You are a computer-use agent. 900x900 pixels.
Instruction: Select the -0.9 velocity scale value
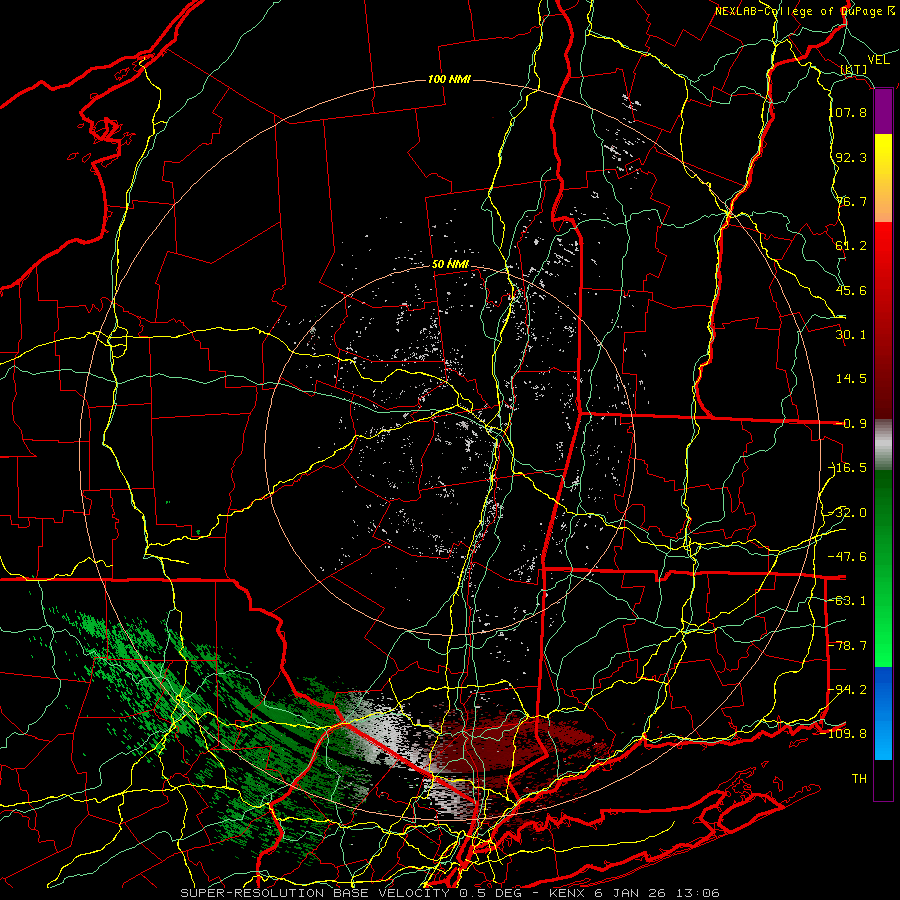tap(852, 424)
